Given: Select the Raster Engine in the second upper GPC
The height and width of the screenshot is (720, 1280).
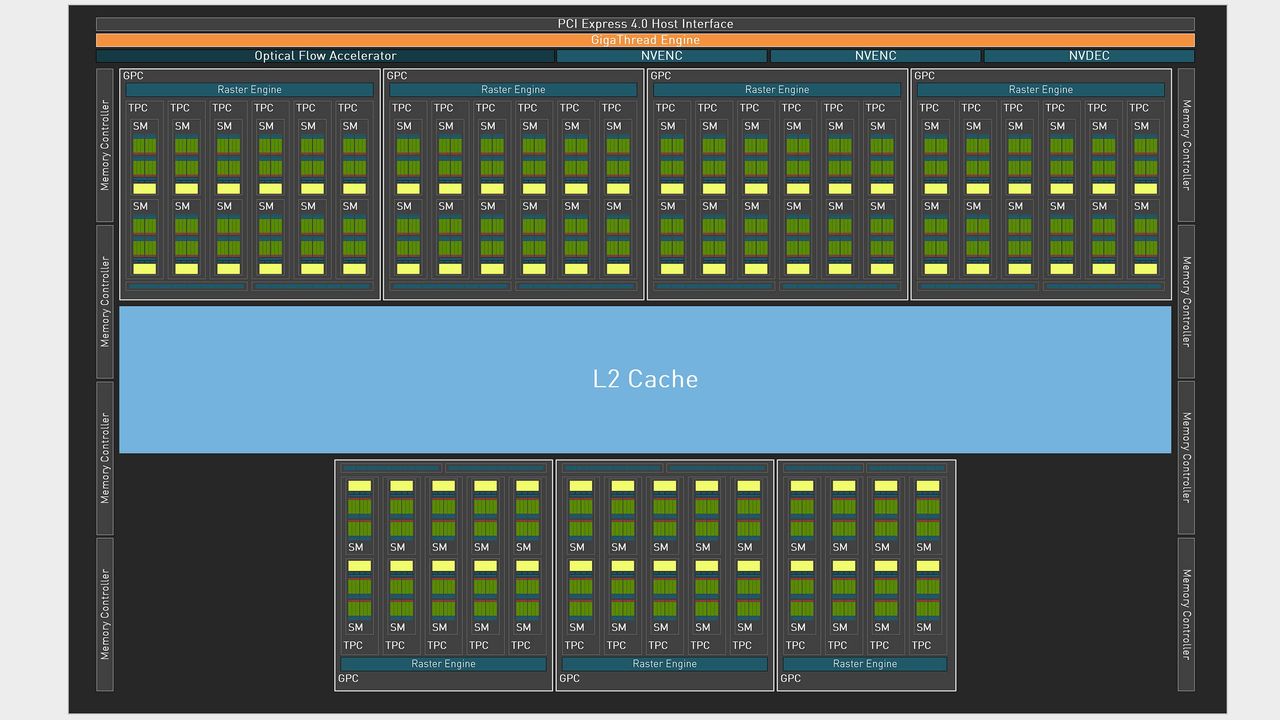Looking at the screenshot, I should pyautogui.click(x=513, y=90).
